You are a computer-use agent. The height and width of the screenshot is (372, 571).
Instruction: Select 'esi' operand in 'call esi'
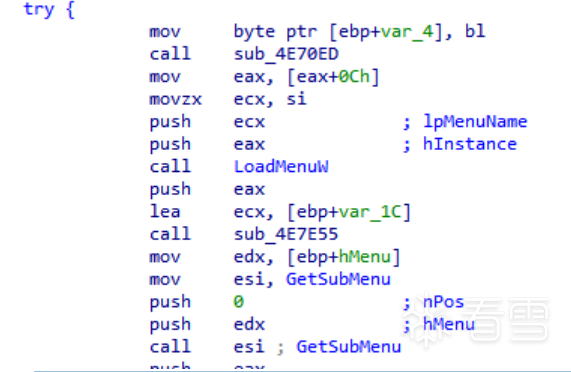tap(249, 347)
